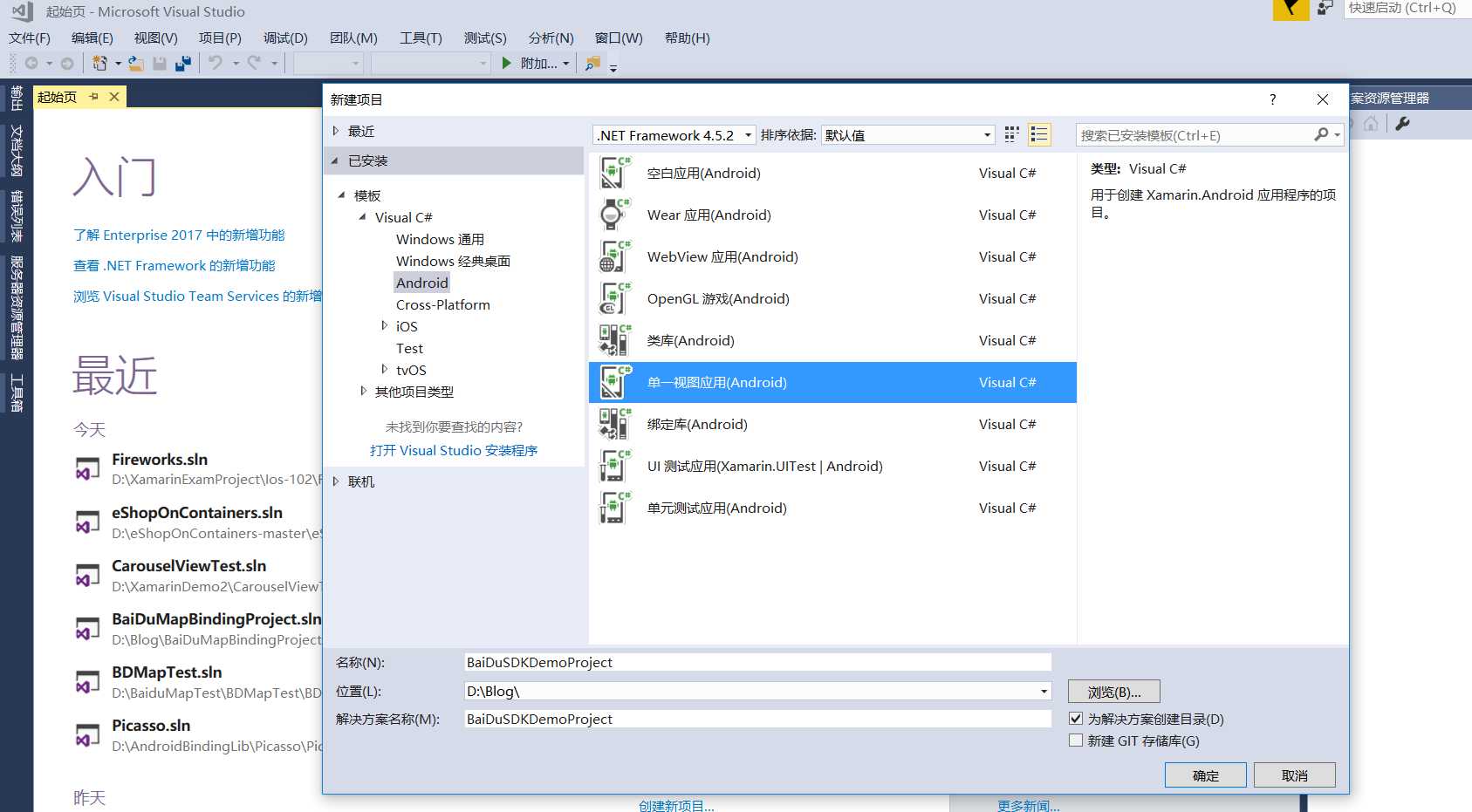
Task: Open the Fireworks.sln solution icon
Action: tap(86, 469)
